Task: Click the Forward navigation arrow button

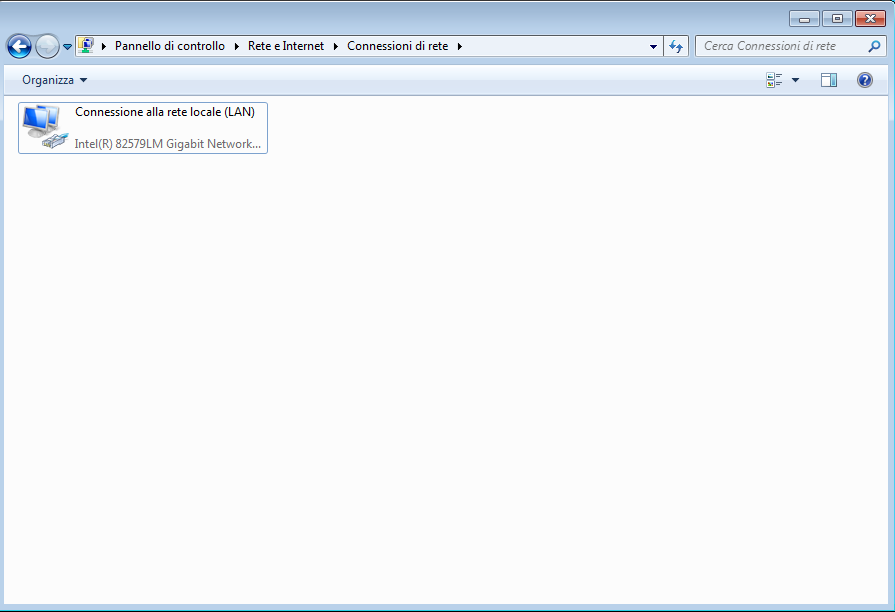Action: pyautogui.click(x=47, y=46)
